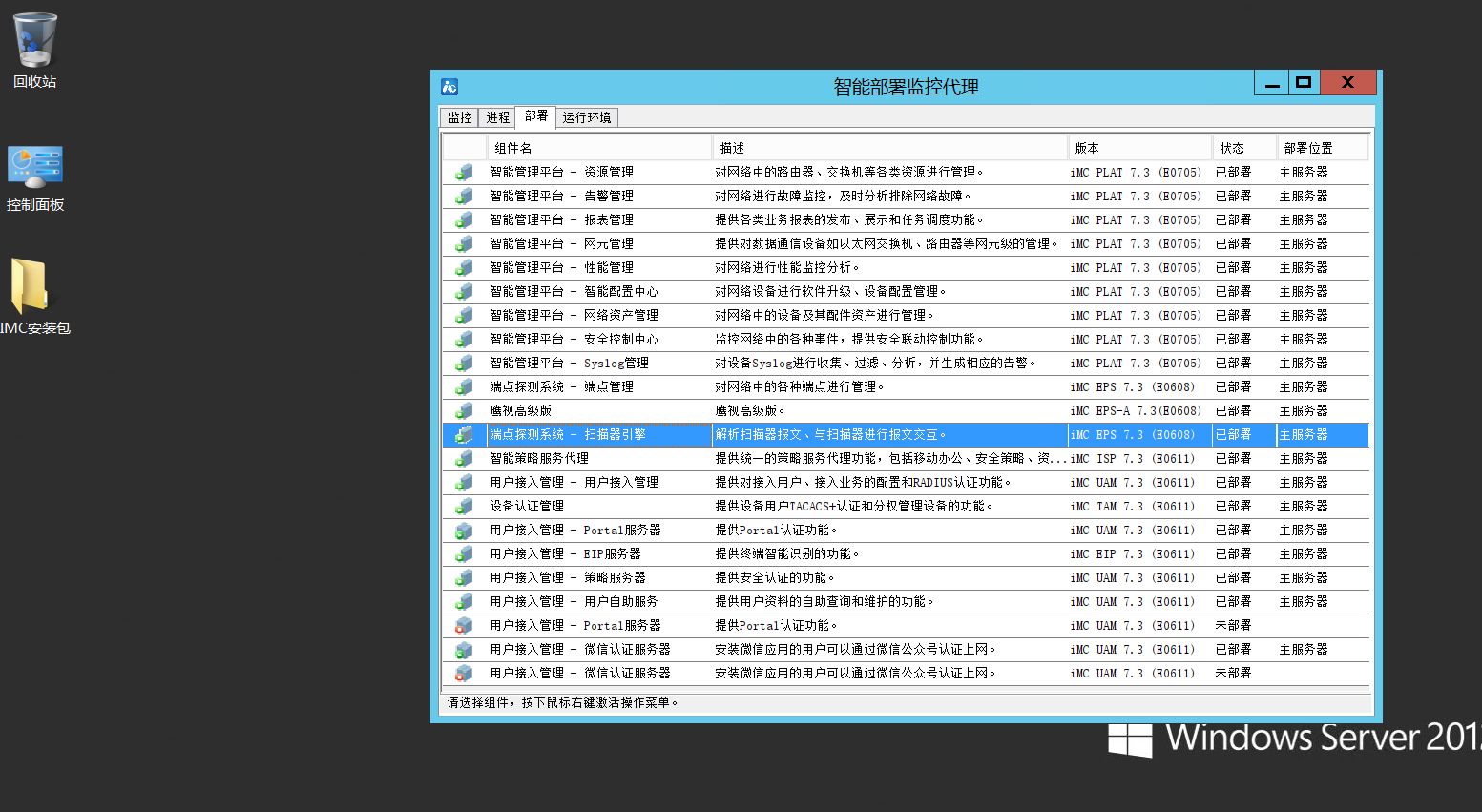Click the 智能部署监控代理 window title bar
The width and height of the screenshot is (1482, 812).
point(907,87)
